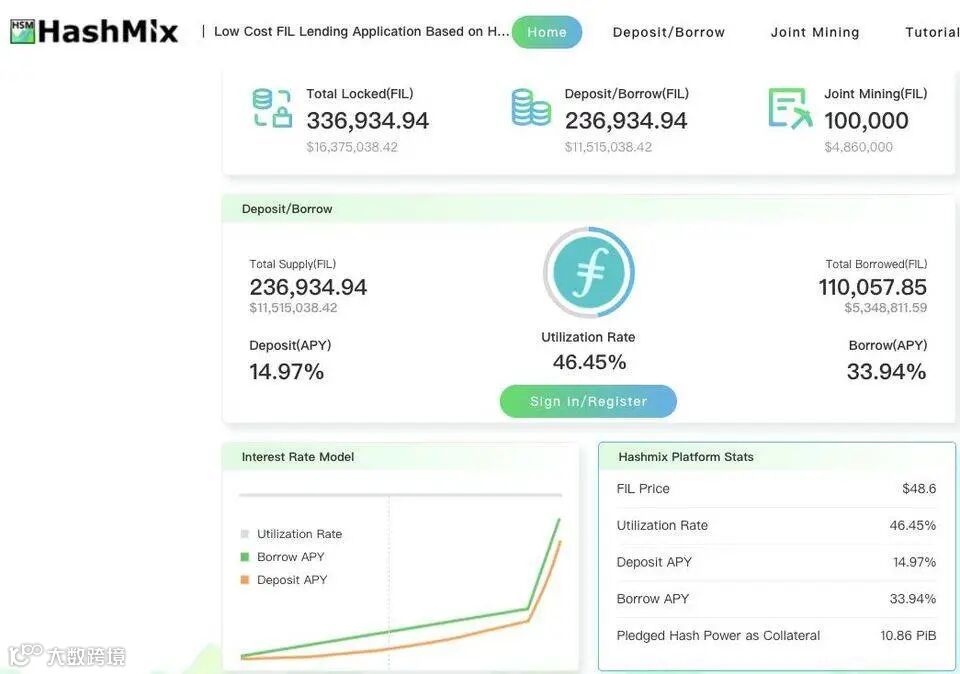Screen dimensions: 960x674
Task: Click the Interest Rate Model header
Action: tap(298, 457)
